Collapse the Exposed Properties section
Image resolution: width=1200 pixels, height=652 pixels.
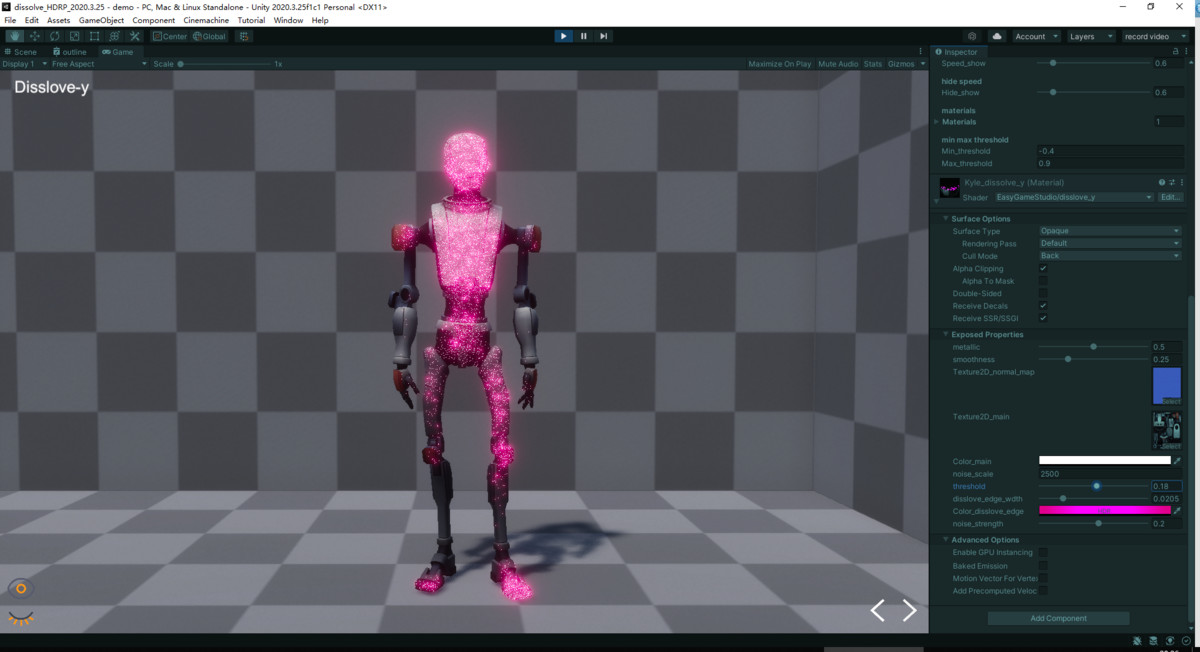946,334
